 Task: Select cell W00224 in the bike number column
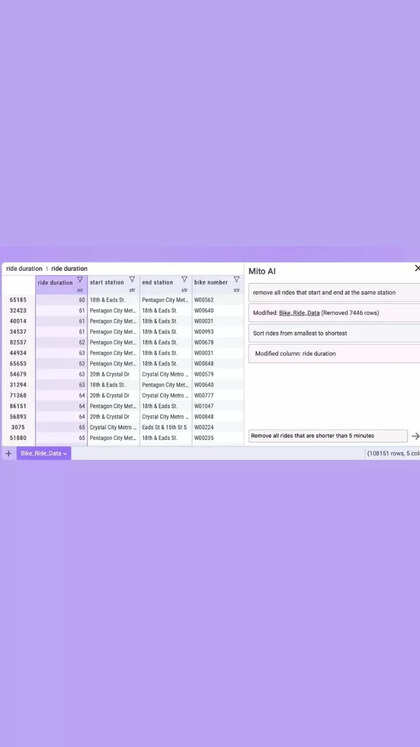click(204, 427)
